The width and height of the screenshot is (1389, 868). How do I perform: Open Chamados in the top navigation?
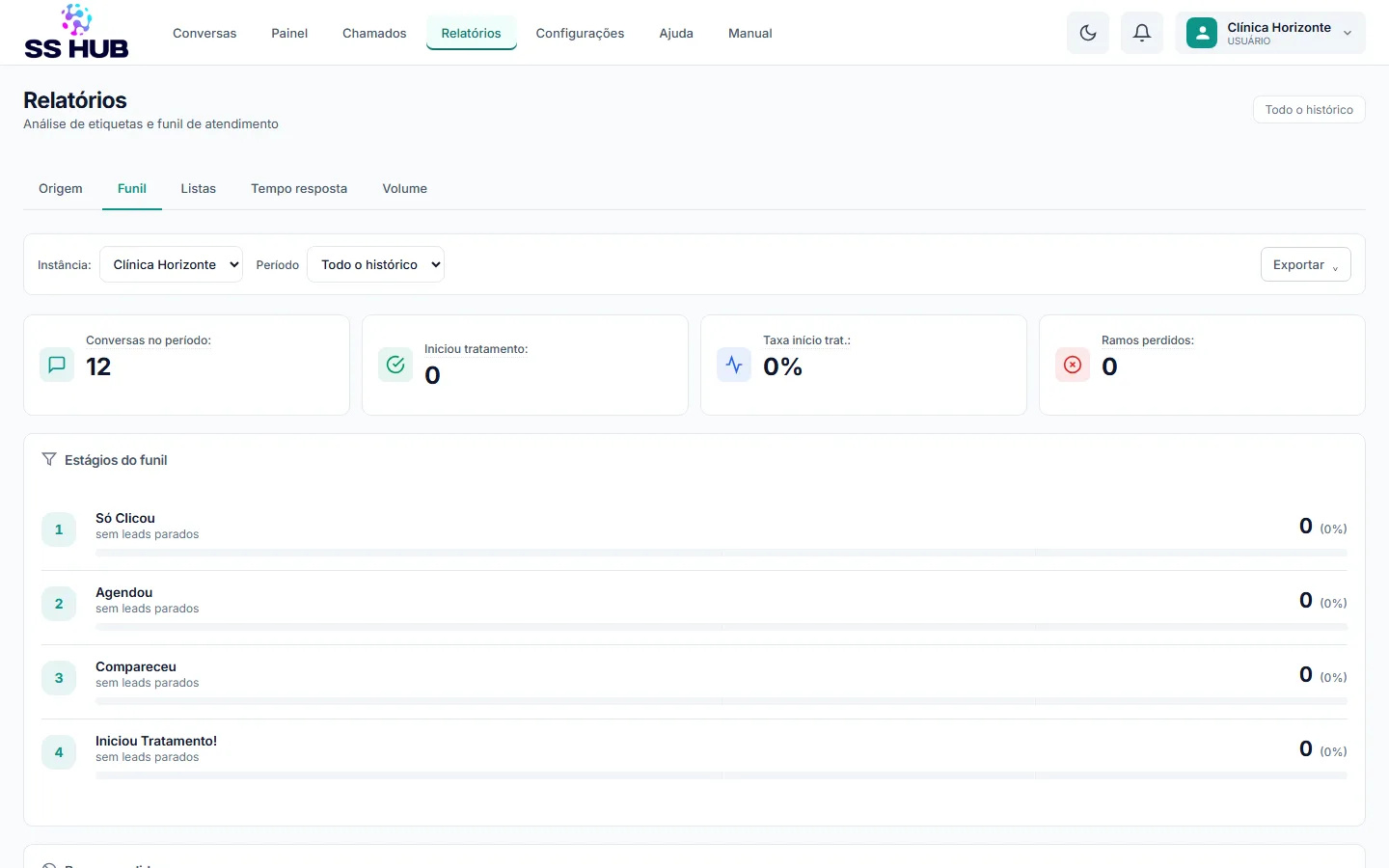click(374, 33)
